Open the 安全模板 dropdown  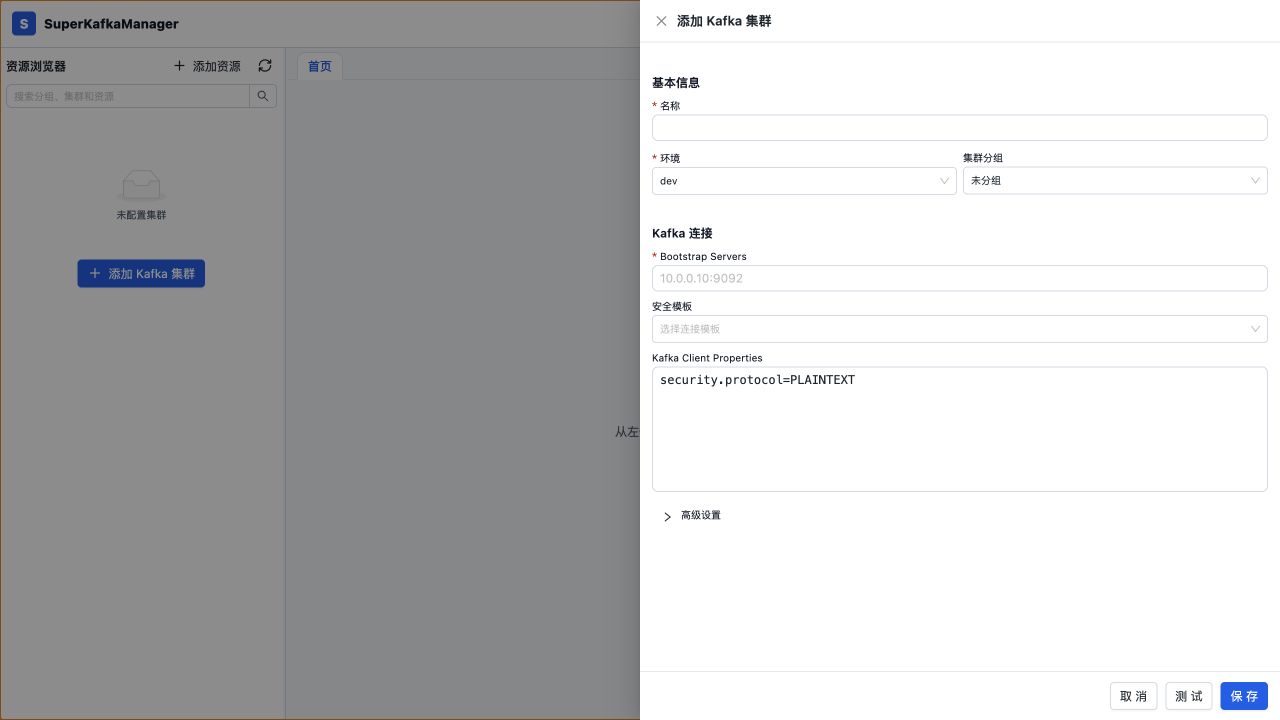click(960, 329)
